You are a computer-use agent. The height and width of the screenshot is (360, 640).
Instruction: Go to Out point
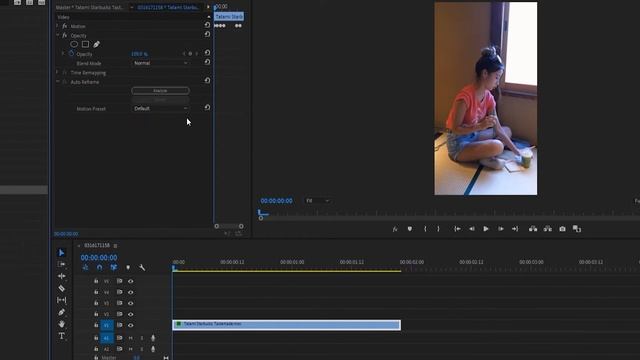tap(515, 229)
